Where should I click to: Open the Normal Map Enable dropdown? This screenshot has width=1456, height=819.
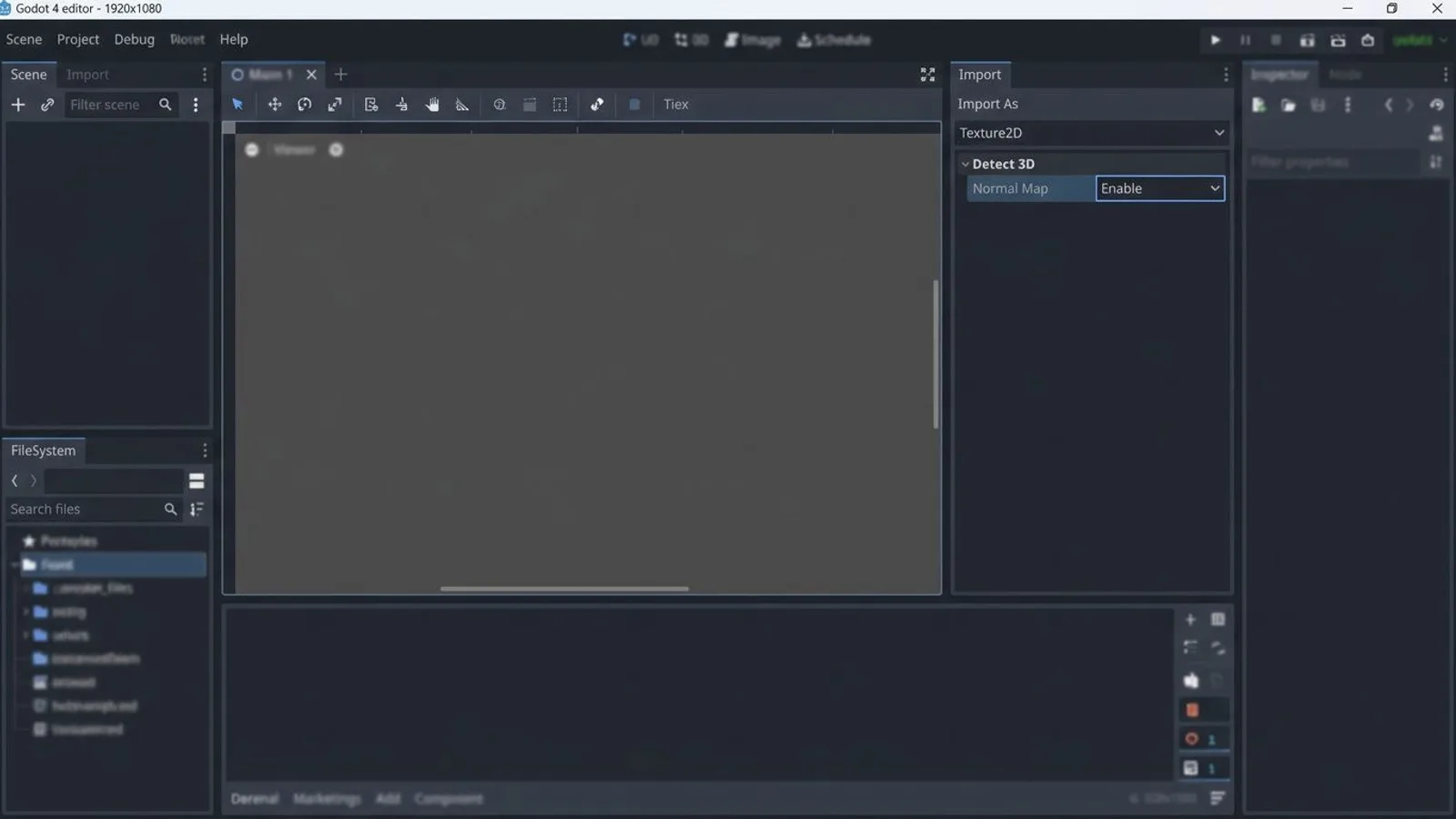[1160, 188]
